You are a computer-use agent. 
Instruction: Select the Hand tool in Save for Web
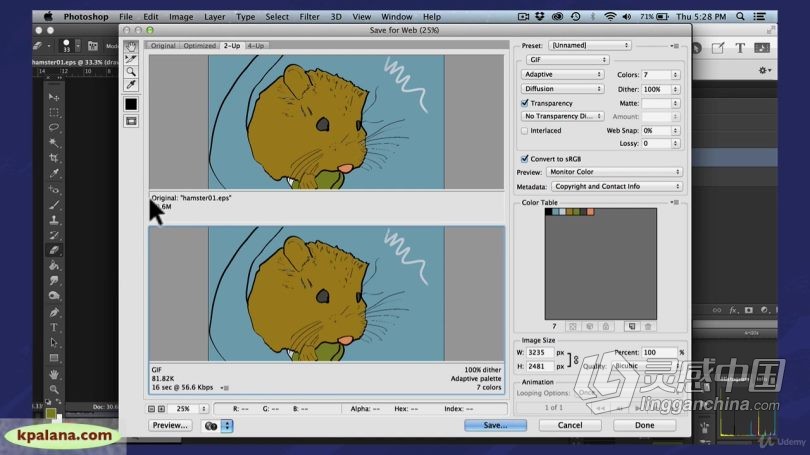click(131, 46)
